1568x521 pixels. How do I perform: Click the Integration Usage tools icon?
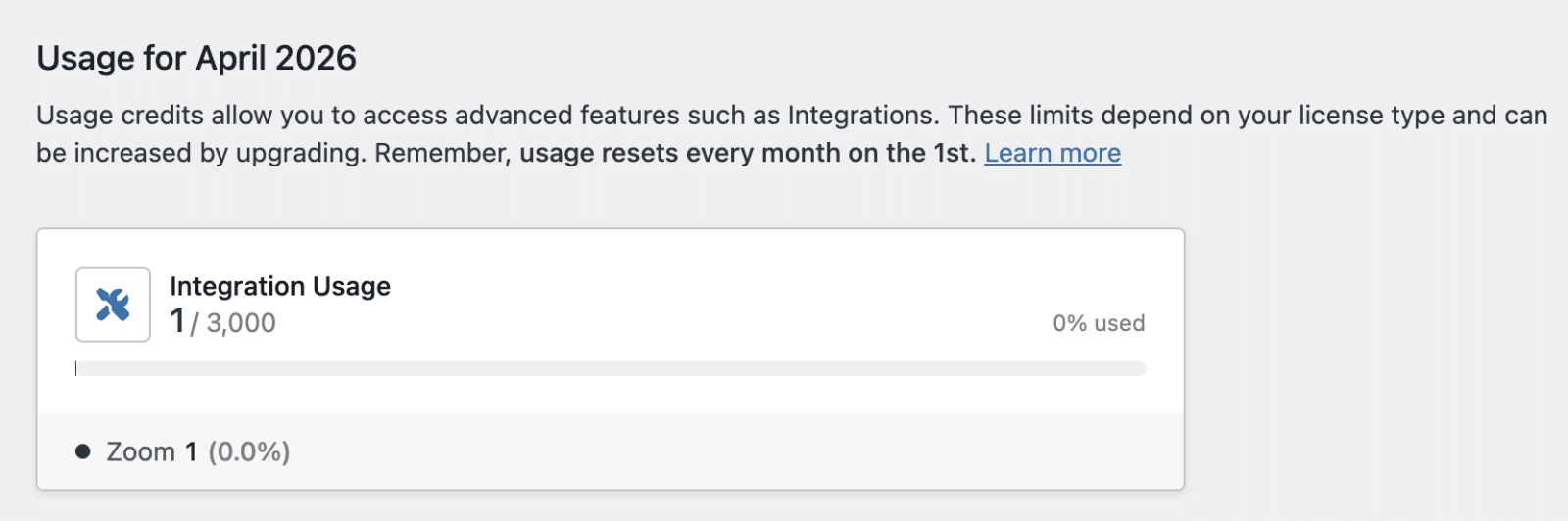(113, 305)
